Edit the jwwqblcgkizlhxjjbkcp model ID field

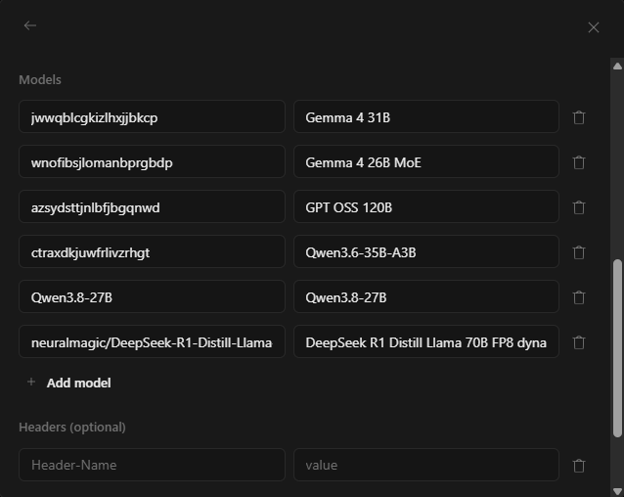(152, 117)
